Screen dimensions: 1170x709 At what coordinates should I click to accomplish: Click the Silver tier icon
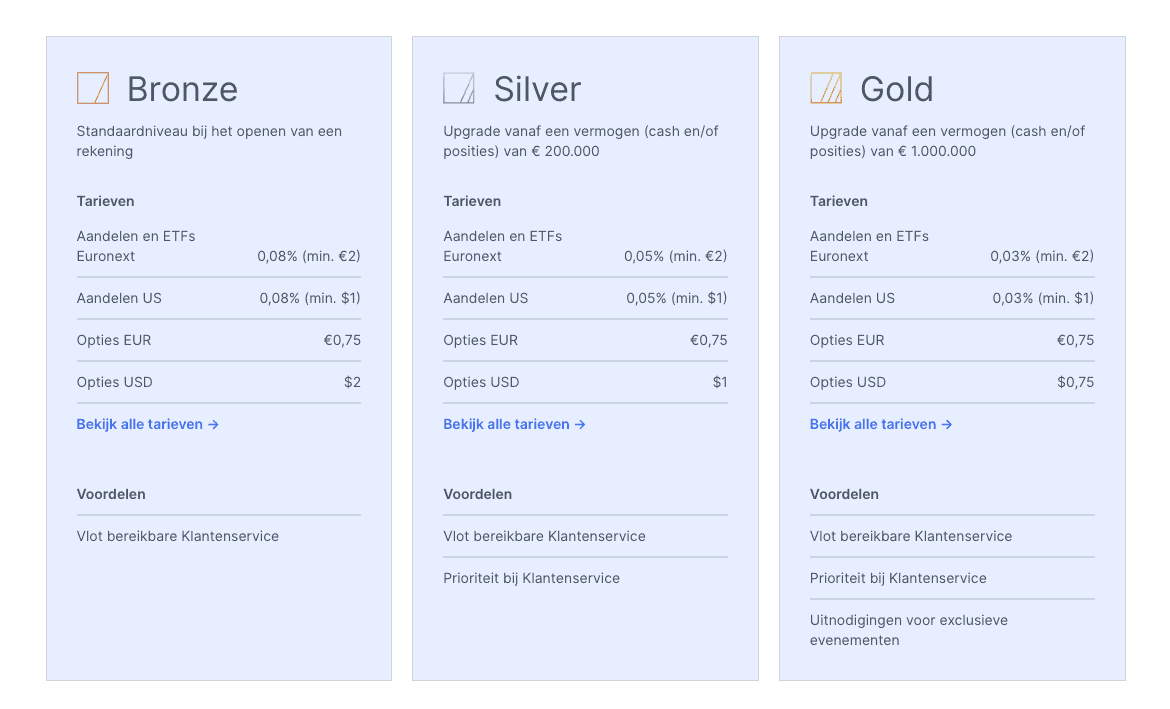459,88
